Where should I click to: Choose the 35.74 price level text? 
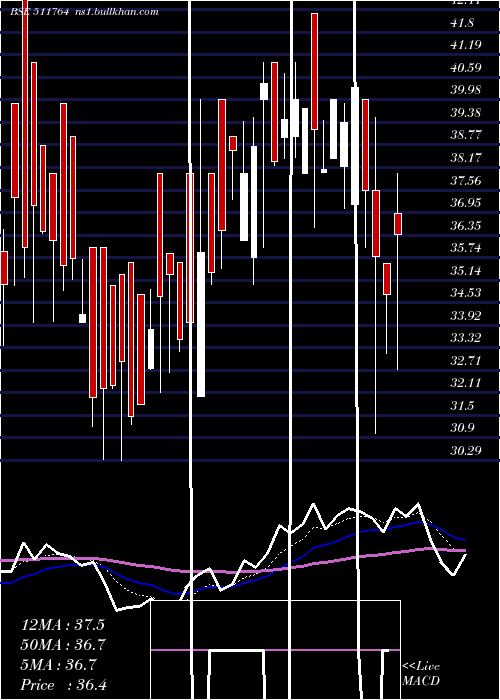(466, 248)
